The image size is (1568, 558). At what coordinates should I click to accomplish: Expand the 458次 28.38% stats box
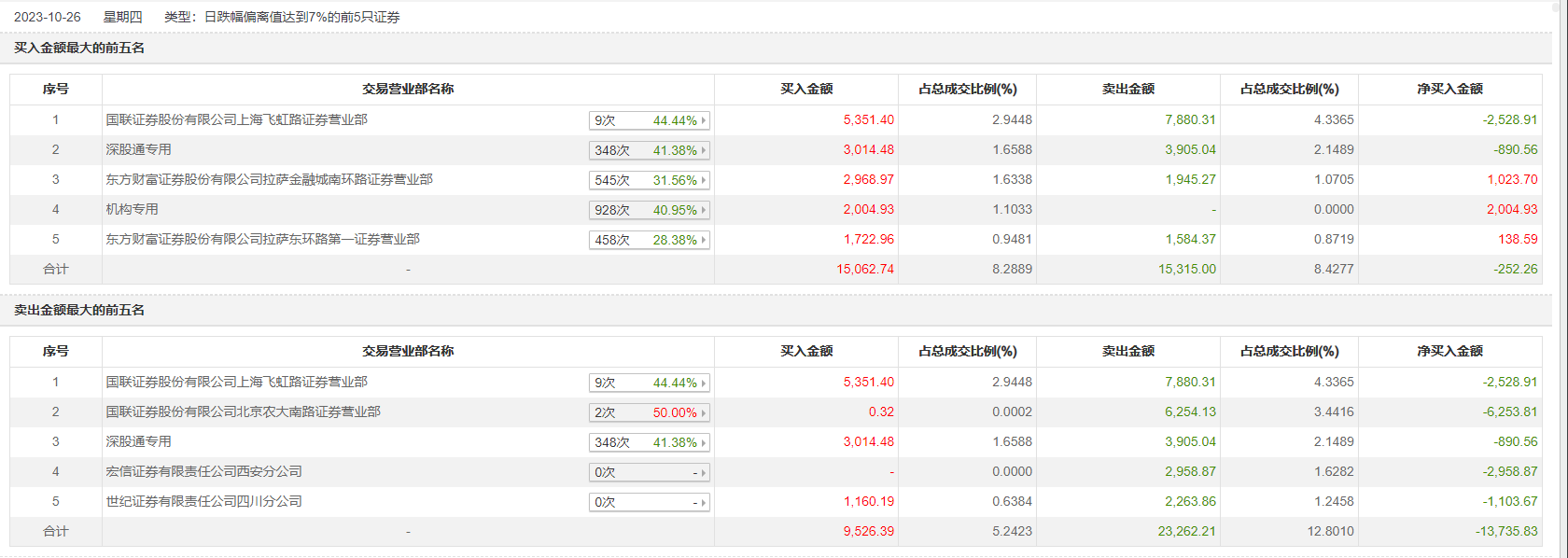coord(650,240)
